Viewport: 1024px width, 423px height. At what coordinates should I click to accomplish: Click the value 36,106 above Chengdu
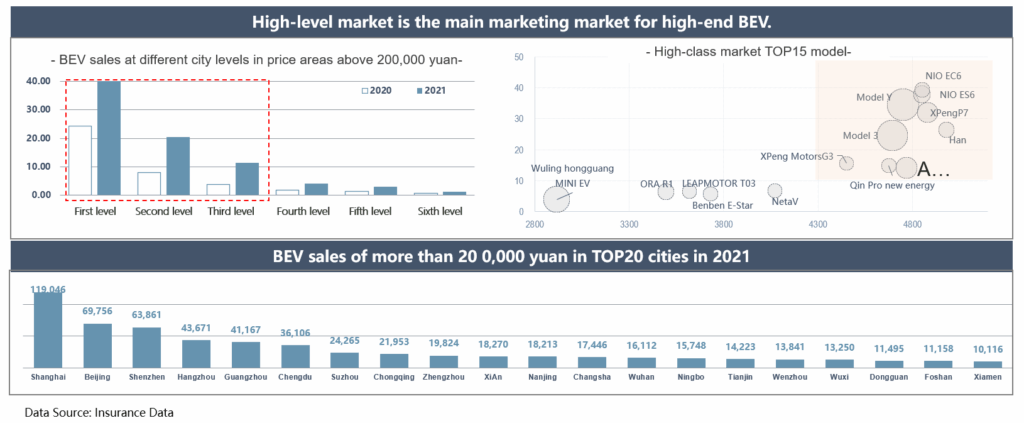(x=295, y=332)
